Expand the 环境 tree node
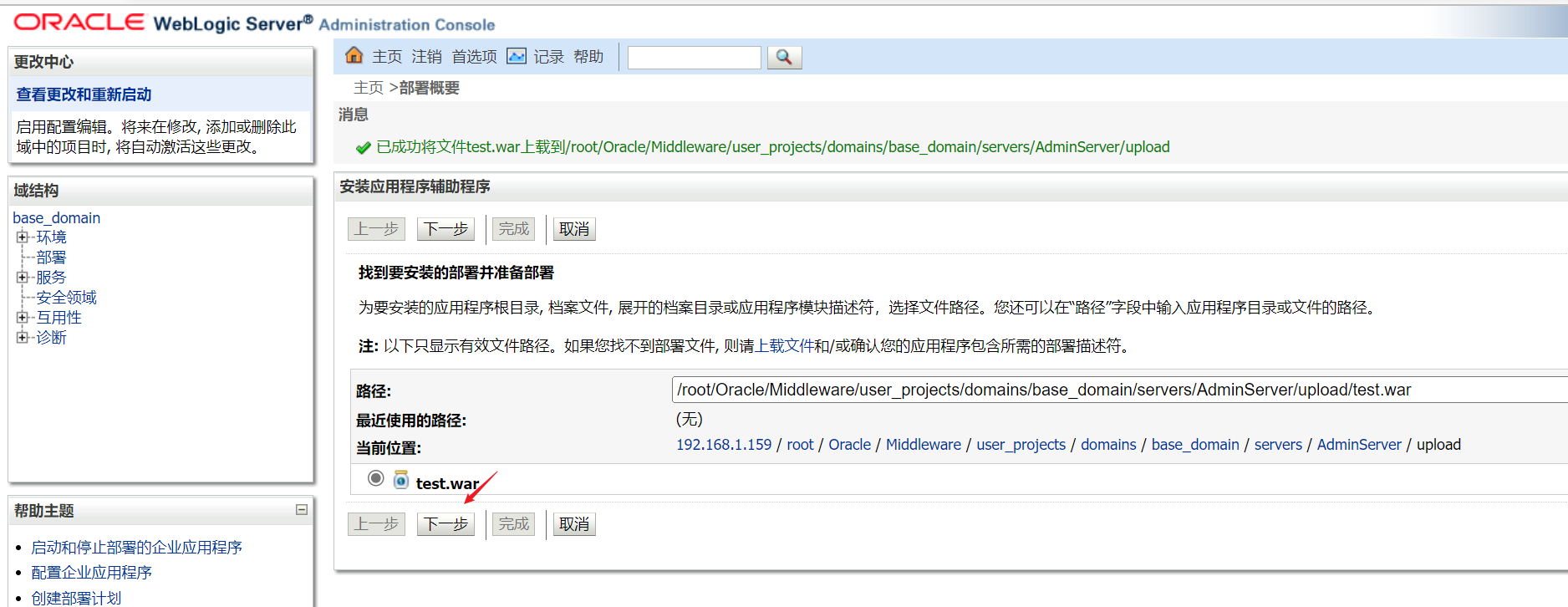This screenshot has height=607, width=1568. click(x=22, y=237)
